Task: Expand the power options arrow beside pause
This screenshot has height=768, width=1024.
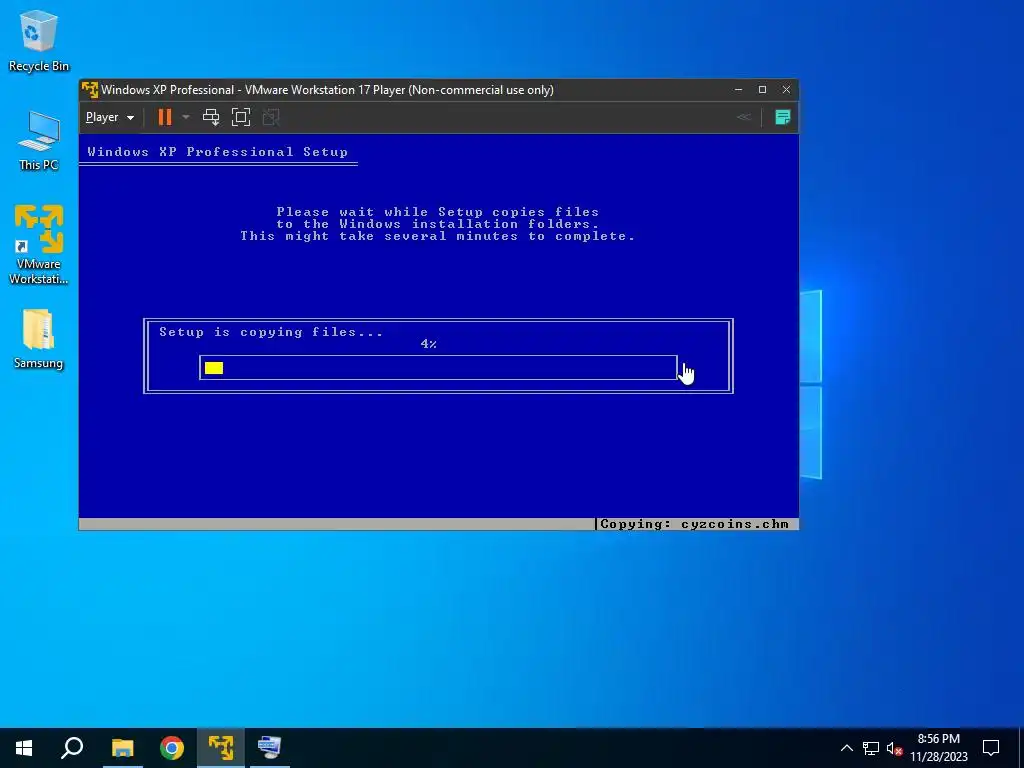Action: 186,118
